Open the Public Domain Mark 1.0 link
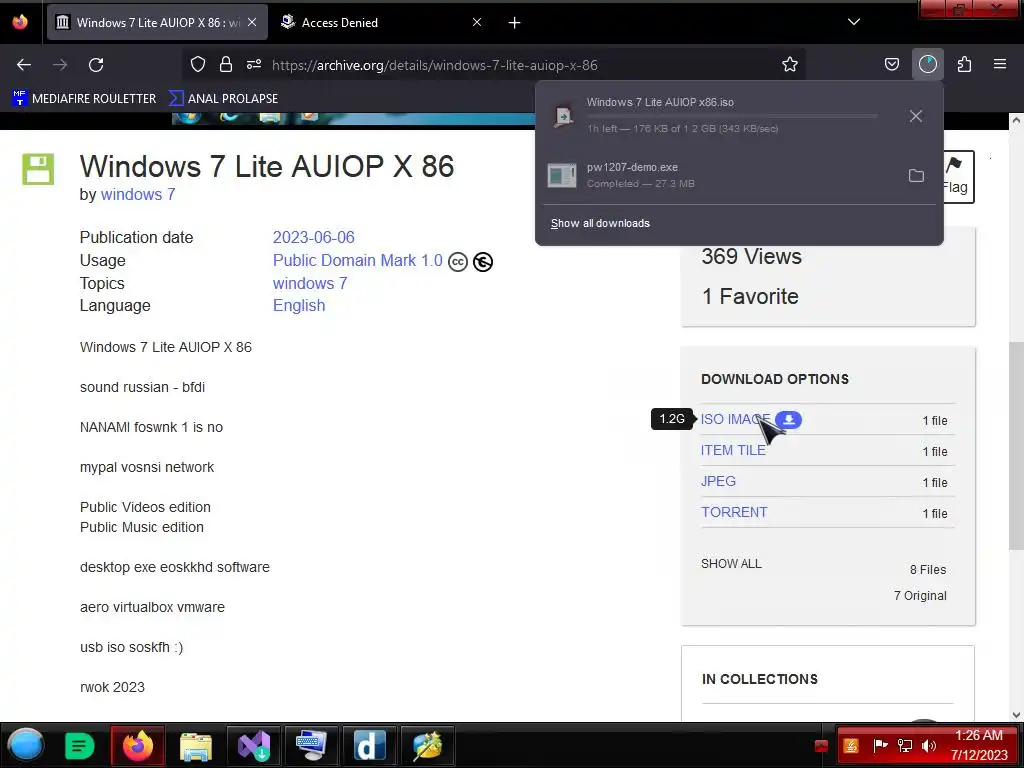This screenshot has width=1024, height=768. pyautogui.click(x=358, y=261)
